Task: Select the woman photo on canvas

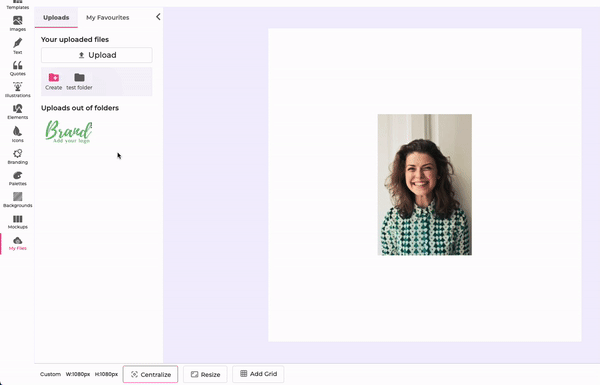Action: [425, 184]
